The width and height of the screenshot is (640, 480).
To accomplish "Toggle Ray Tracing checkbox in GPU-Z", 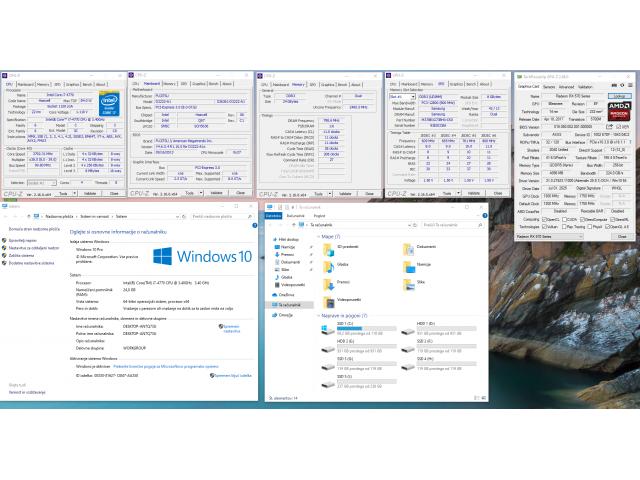I will (564, 227).
